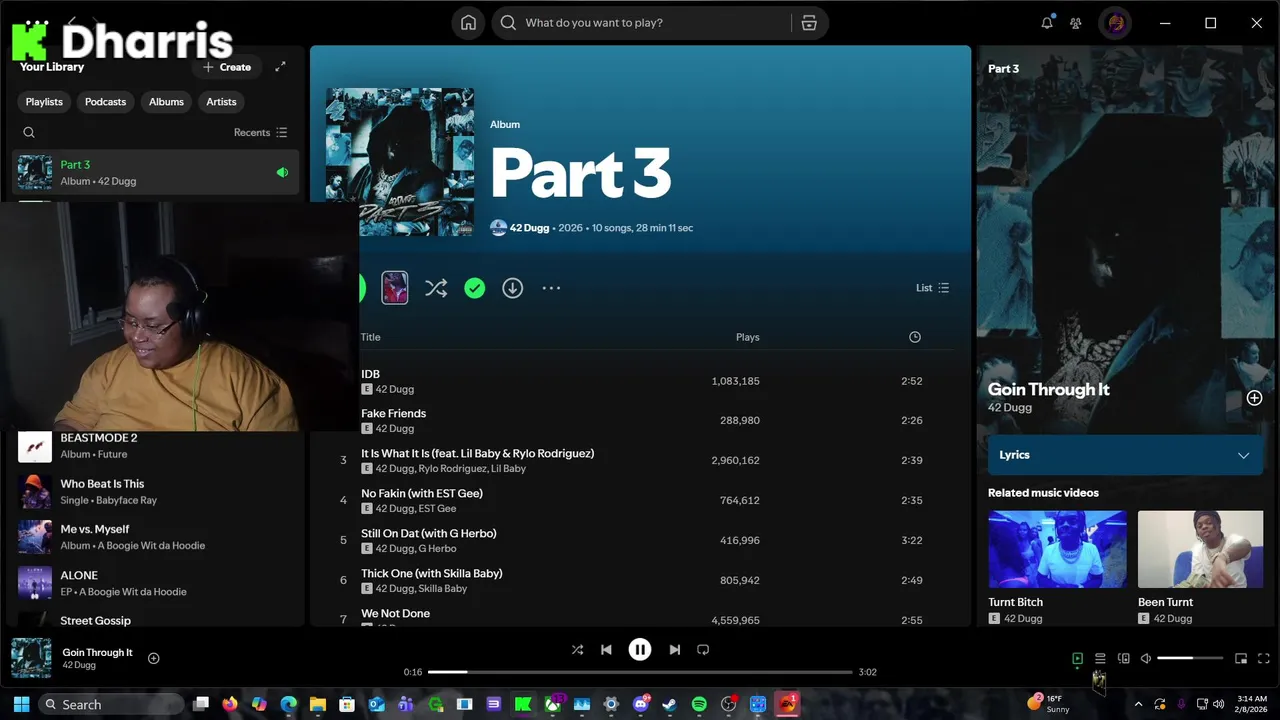
Task: Open the ALONE EP in the library
Action: [x=157, y=583]
